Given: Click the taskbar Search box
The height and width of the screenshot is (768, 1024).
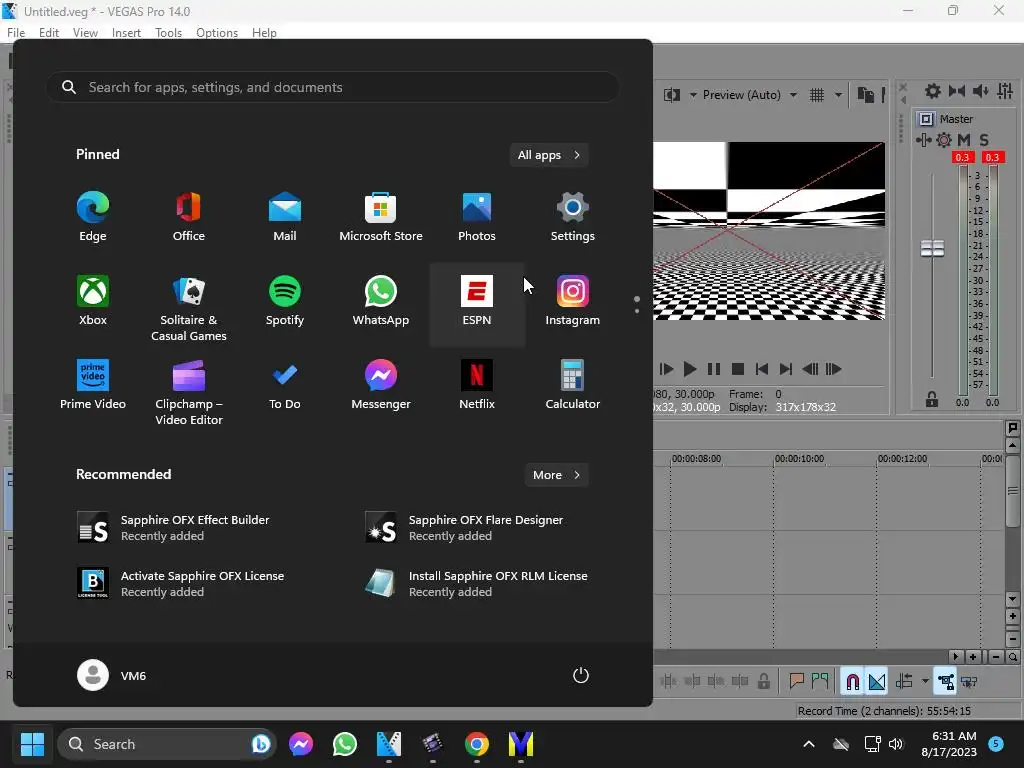Looking at the screenshot, I should [x=167, y=744].
